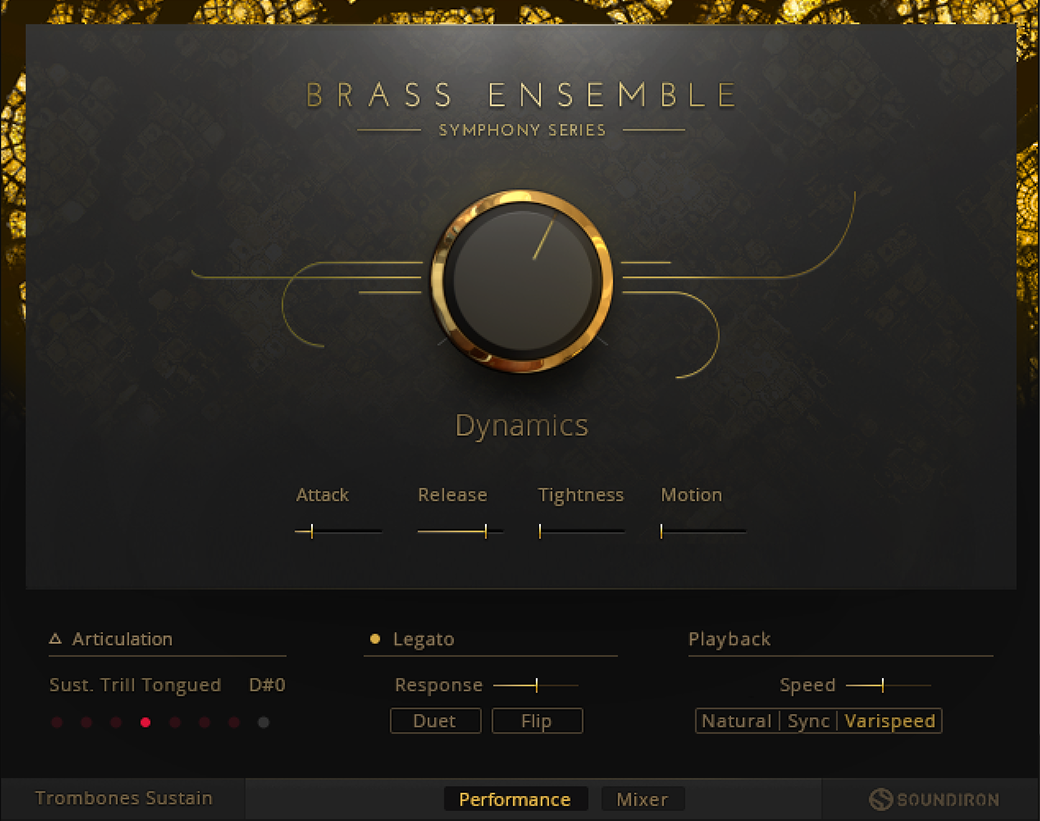Screen dimensions: 1040x821
Task: Click the Release slider
Action: click(x=460, y=531)
